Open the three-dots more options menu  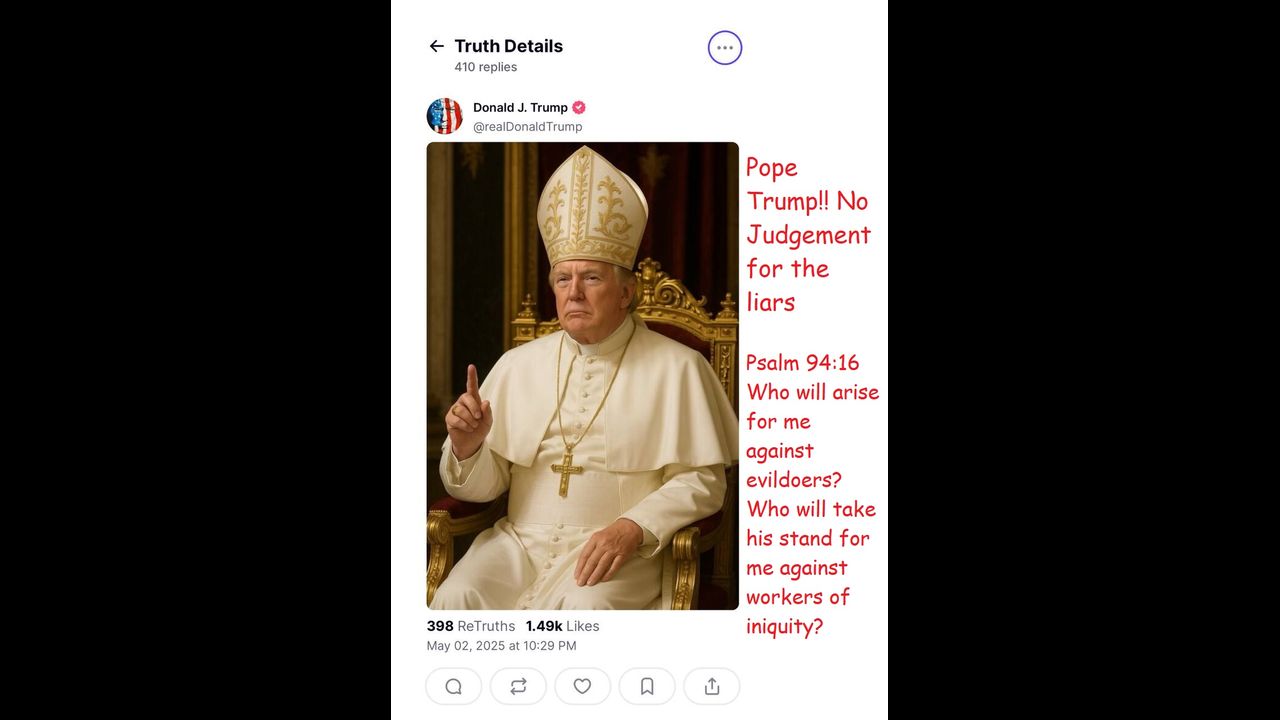pyautogui.click(x=725, y=47)
